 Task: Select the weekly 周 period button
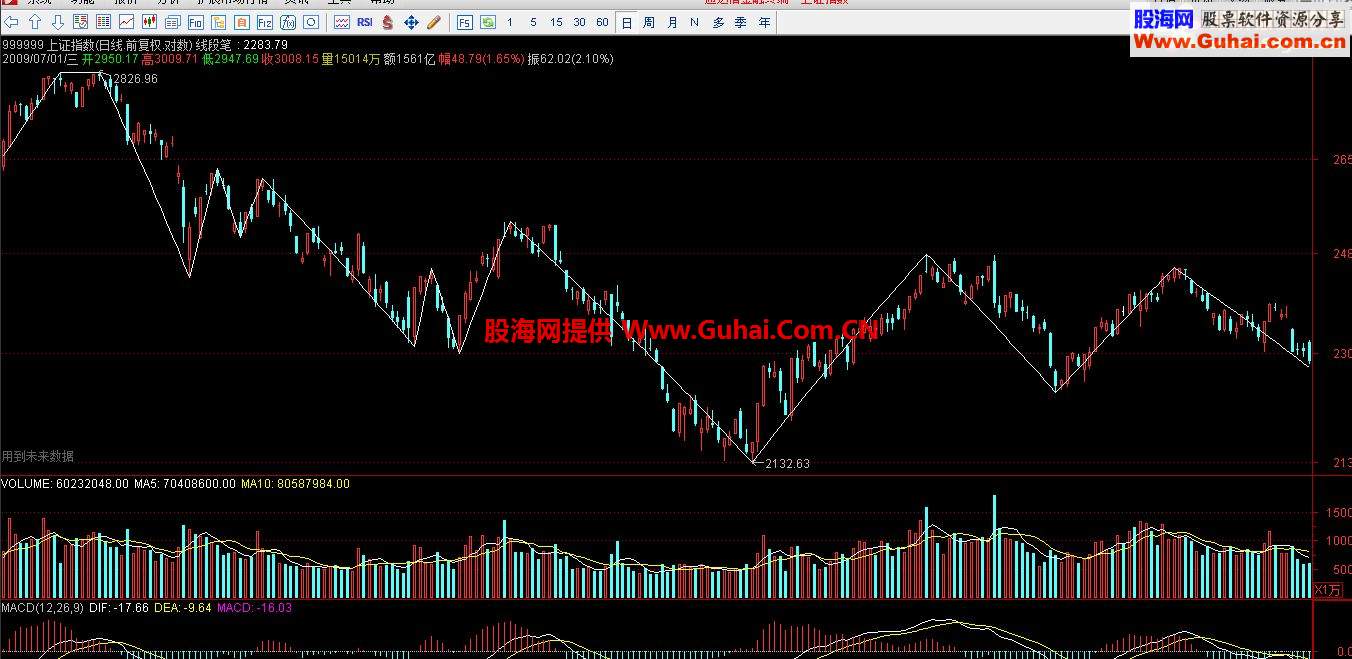[649, 22]
